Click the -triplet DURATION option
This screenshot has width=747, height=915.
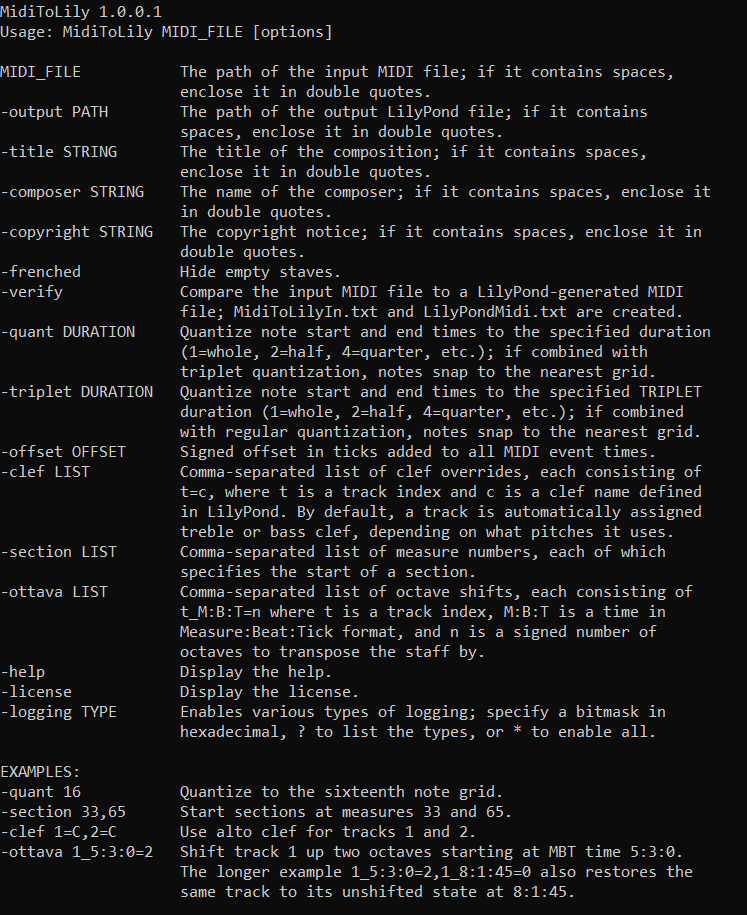77,391
